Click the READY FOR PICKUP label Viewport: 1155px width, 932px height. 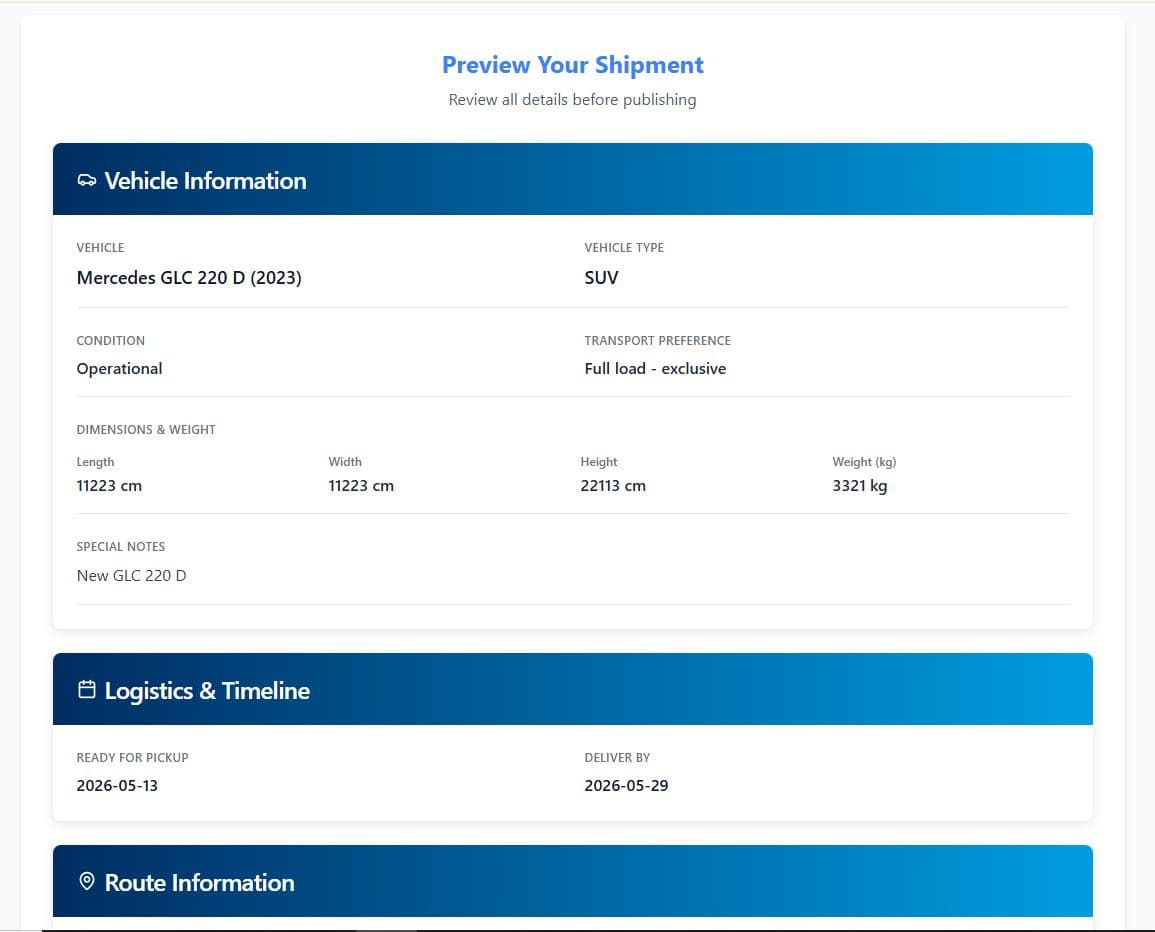click(133, 757)
